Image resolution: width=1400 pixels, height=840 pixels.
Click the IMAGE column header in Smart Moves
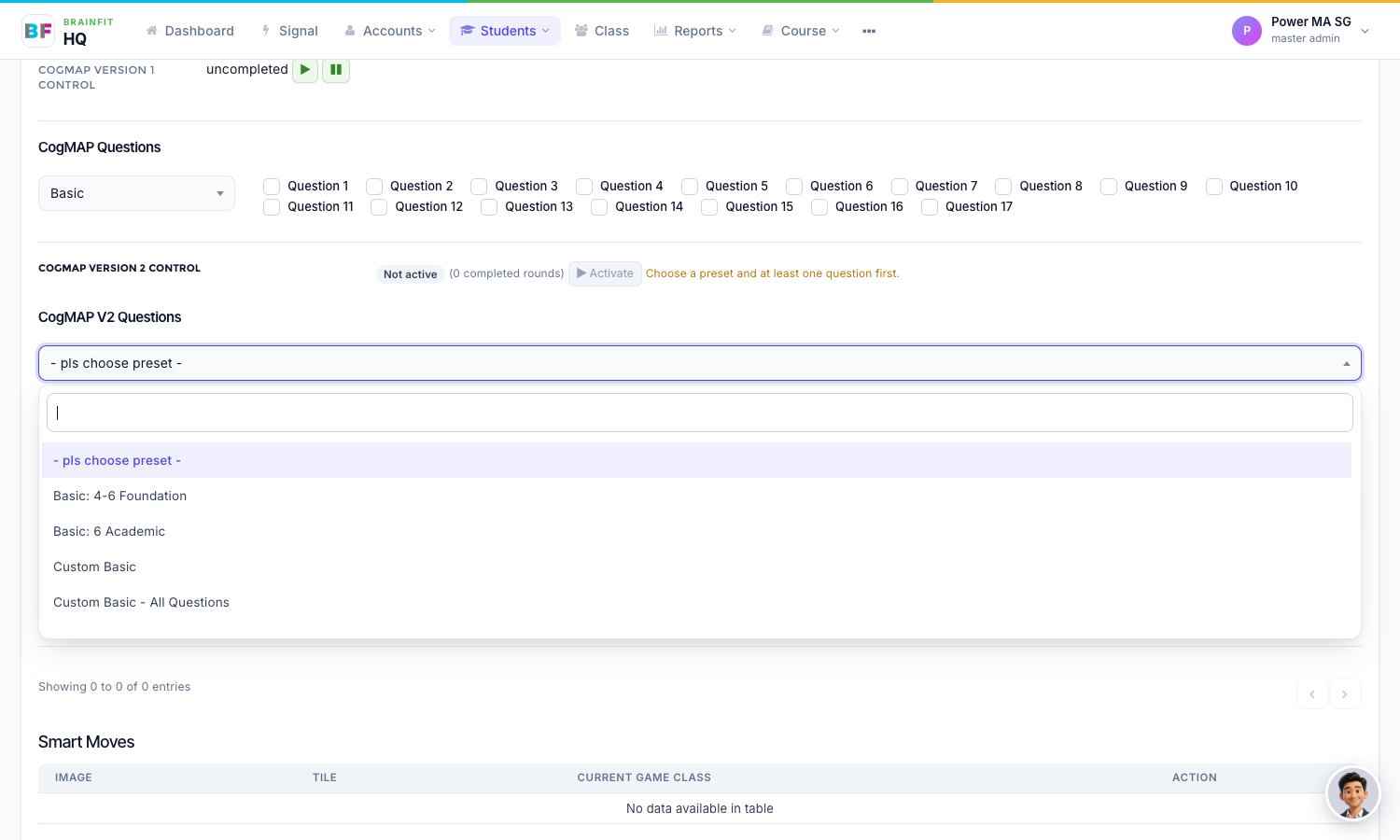[74, 777]
